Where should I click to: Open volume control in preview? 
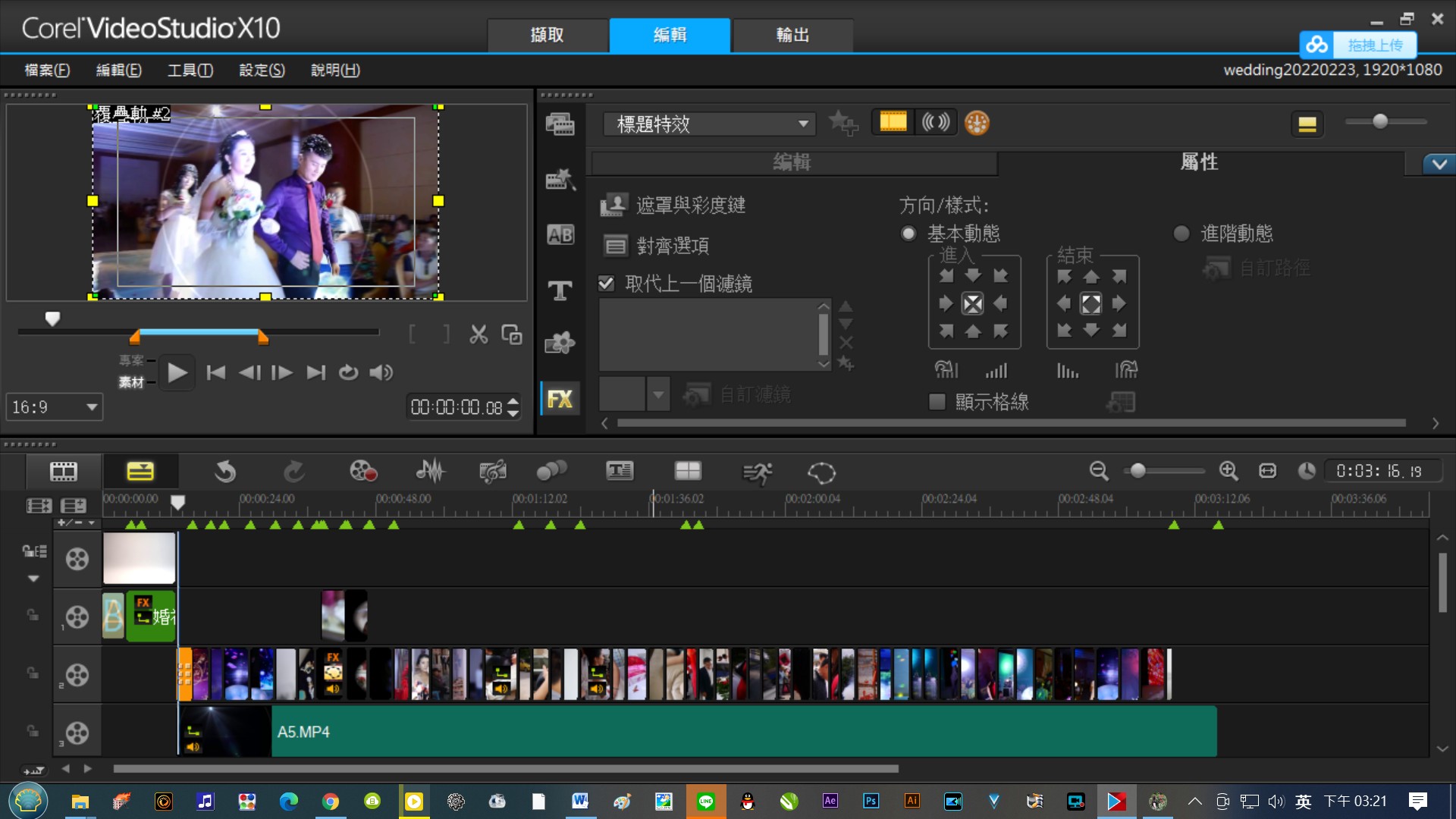pos(381,372)
